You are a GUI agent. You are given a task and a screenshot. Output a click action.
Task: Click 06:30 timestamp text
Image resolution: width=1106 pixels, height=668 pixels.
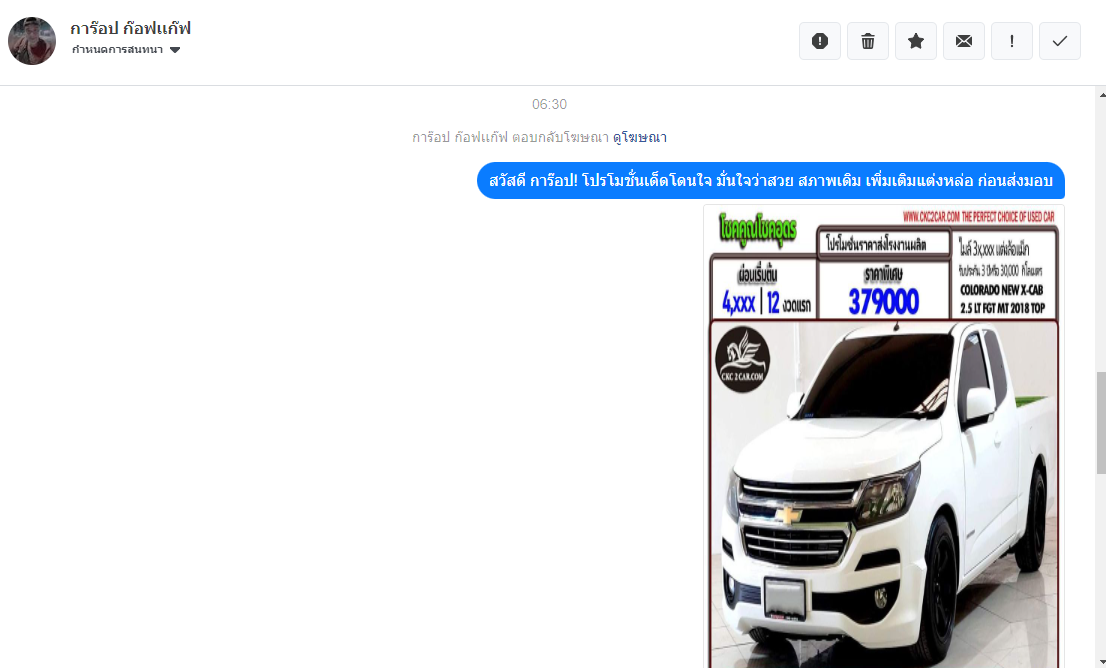549,104
